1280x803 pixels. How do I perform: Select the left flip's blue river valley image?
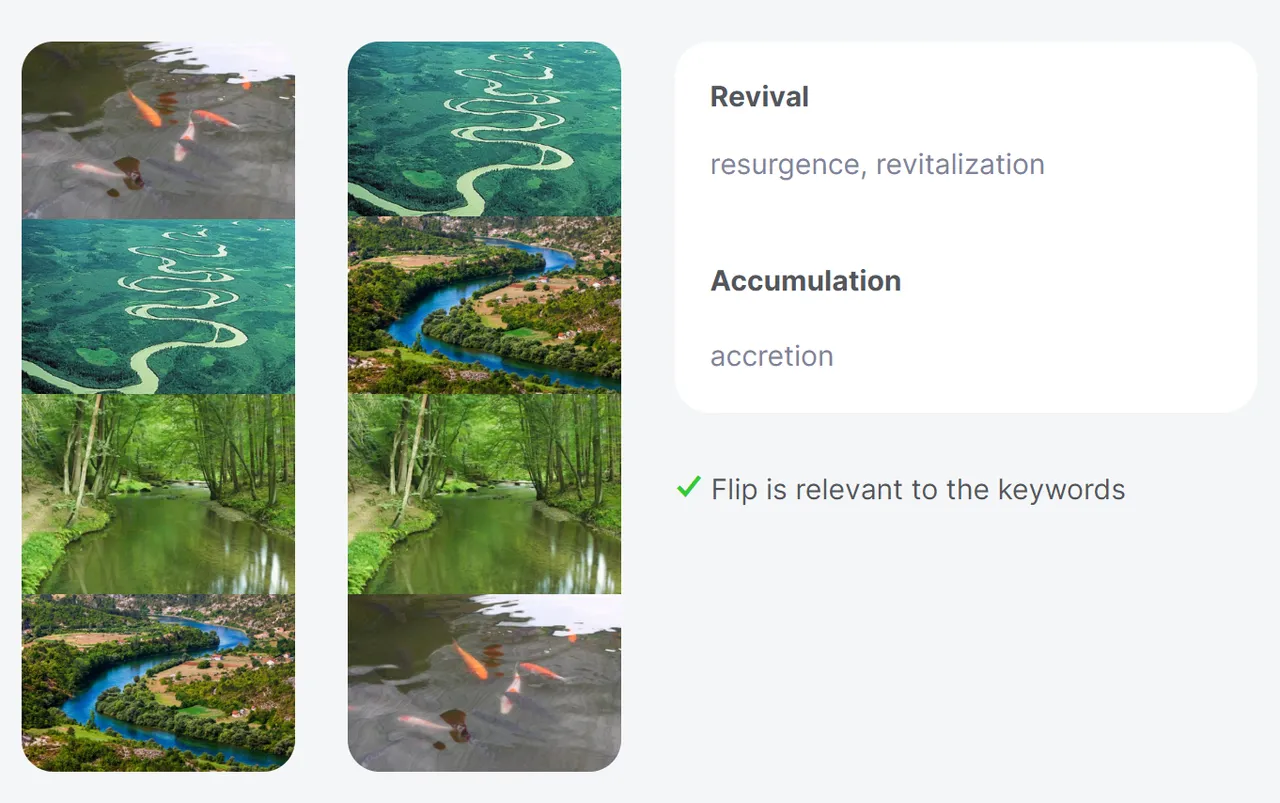[x=158, y=683]
